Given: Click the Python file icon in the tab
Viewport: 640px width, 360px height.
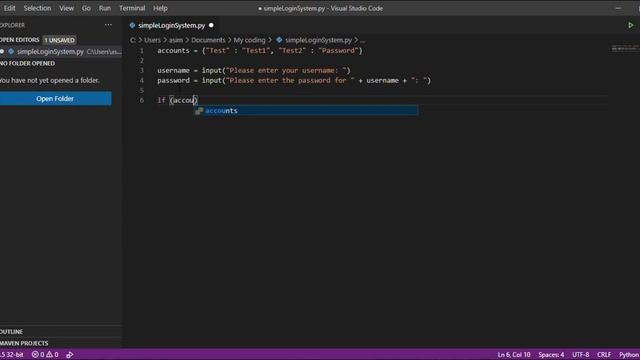Looking at the screenshot, I should [132, 25].
